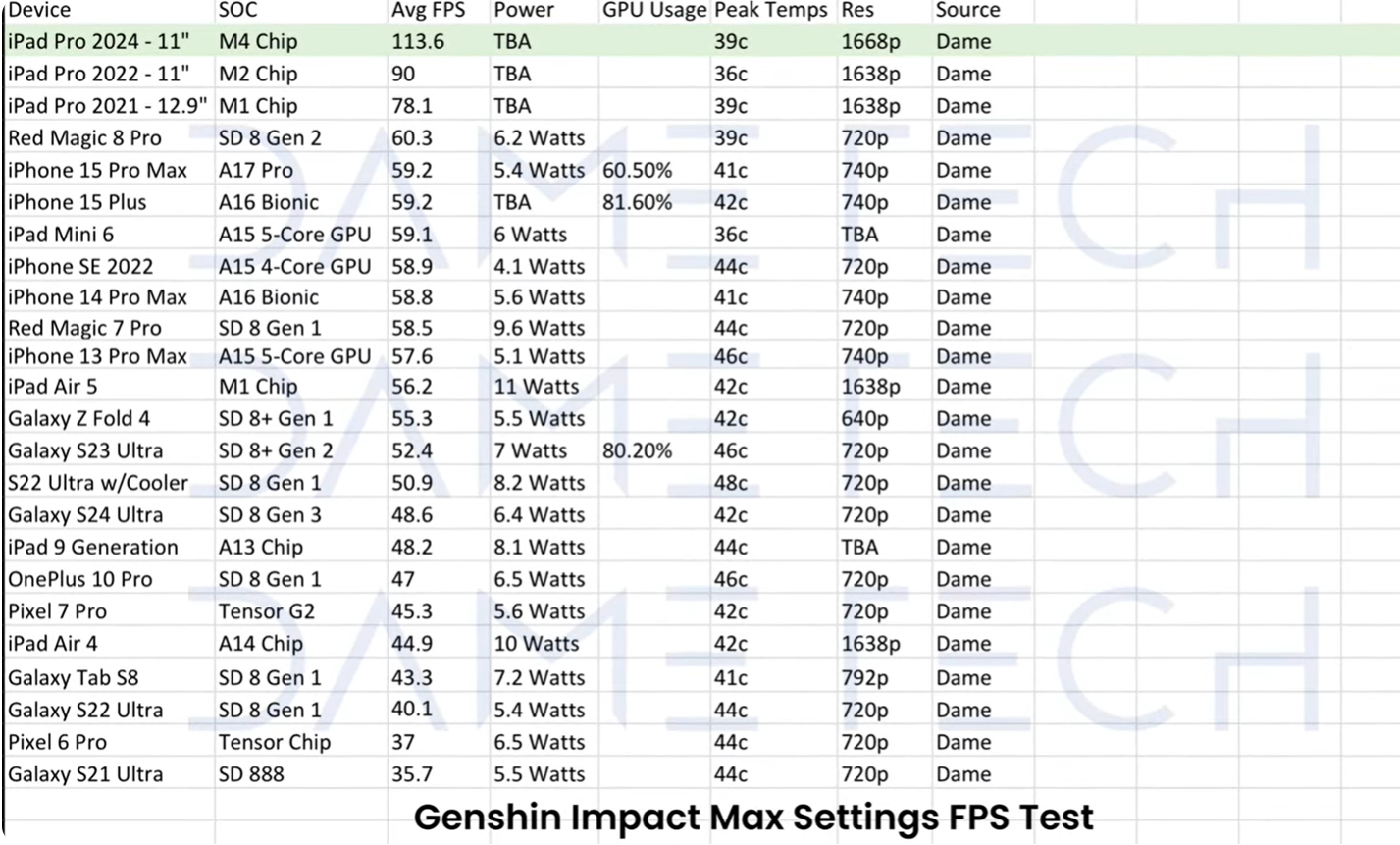Select the Pixel 6 Pro cell
This screenshot has width=1400, height=845.
(x=58, y=742)
